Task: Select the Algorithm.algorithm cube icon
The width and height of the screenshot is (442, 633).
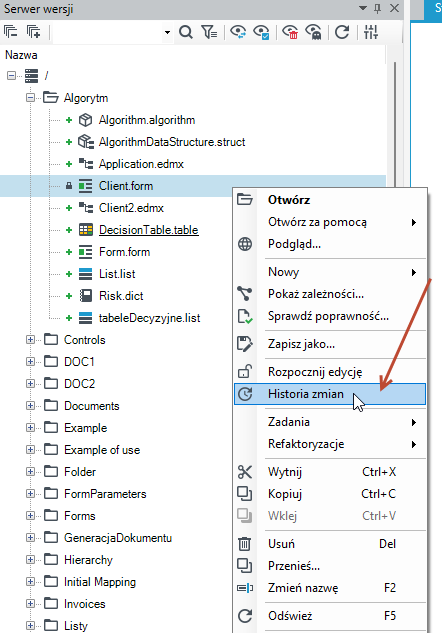Action: click(x=85, y=120)
